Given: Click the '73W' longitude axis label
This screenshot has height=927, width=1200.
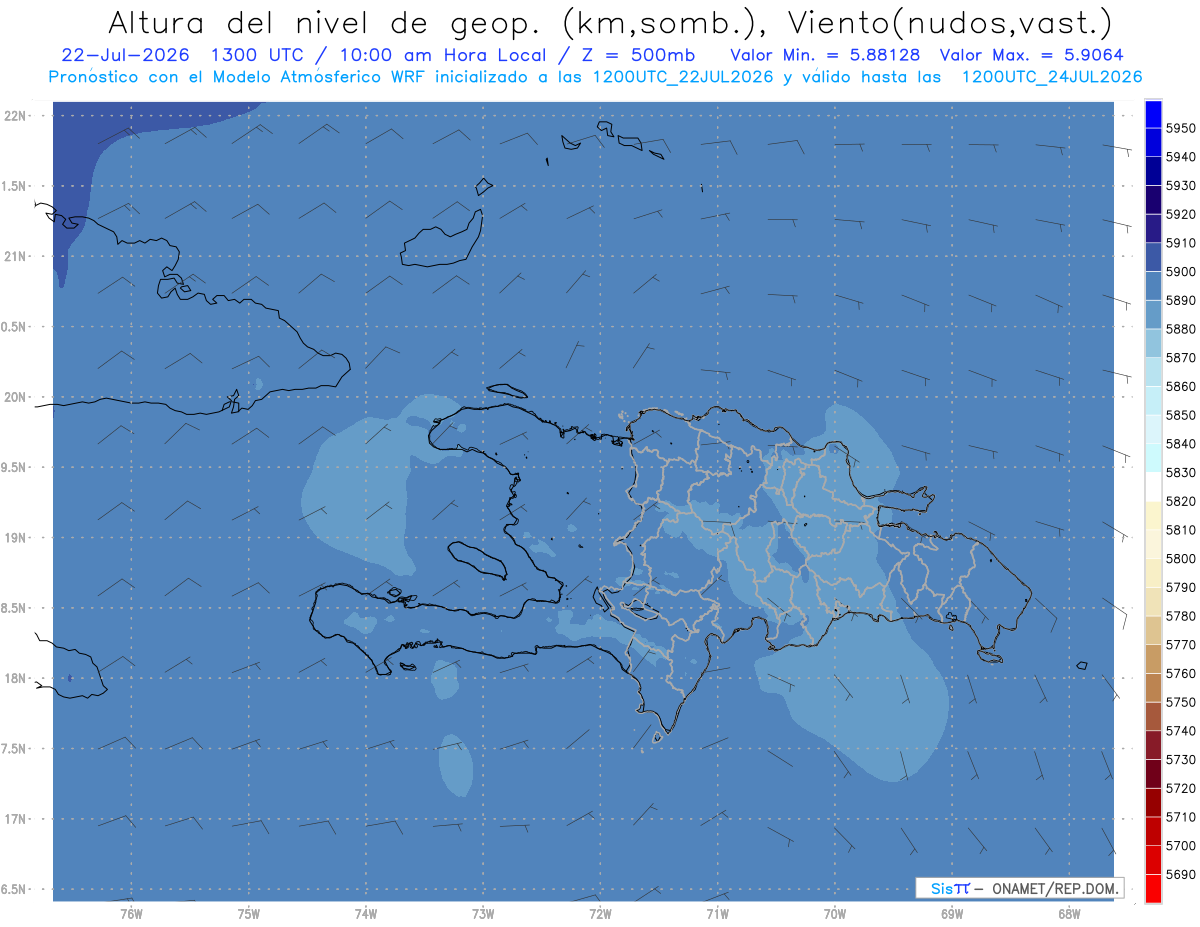Looking at the screenshot, I should click(483, 913).
